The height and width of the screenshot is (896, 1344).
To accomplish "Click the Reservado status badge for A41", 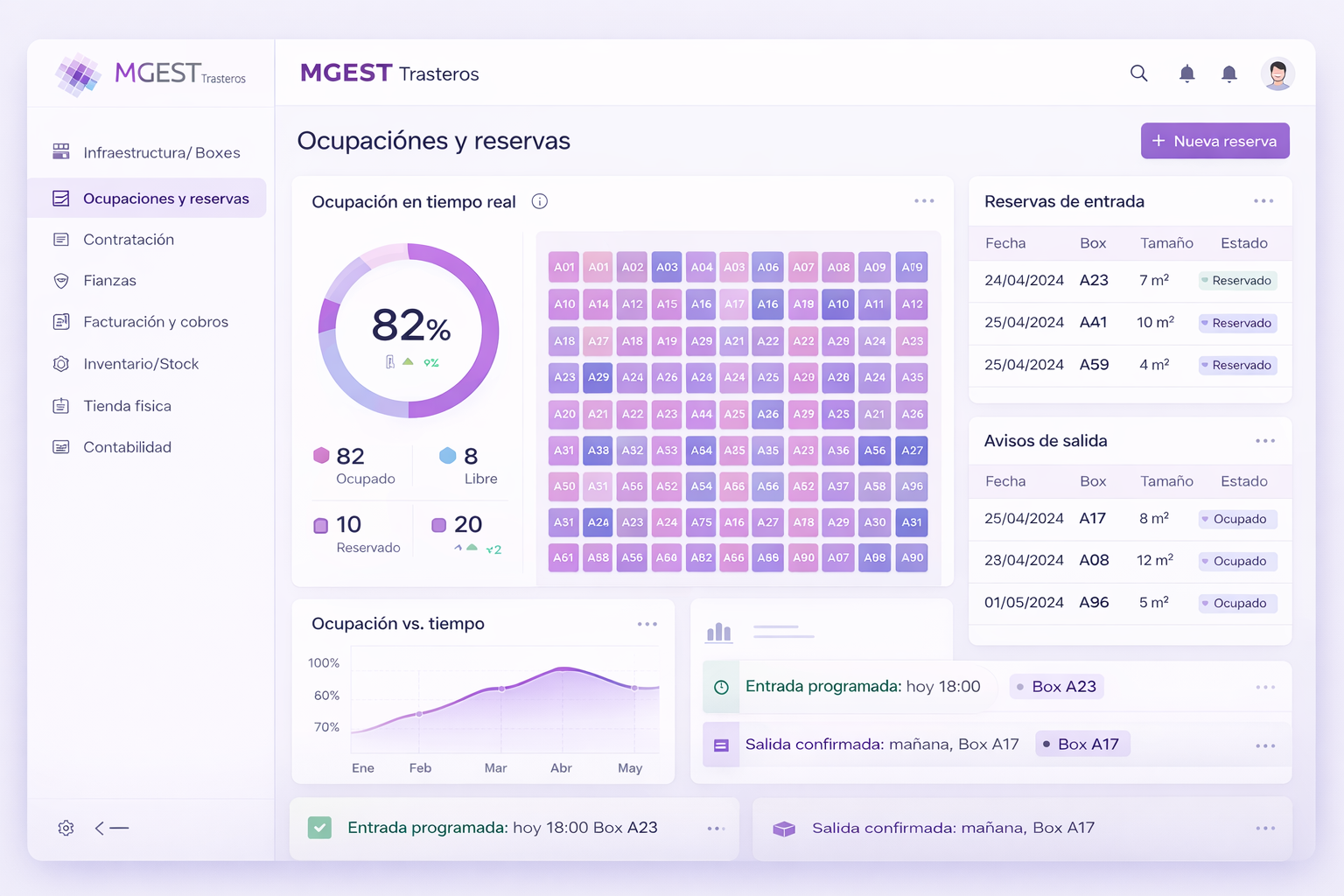I will [1237, 323].
